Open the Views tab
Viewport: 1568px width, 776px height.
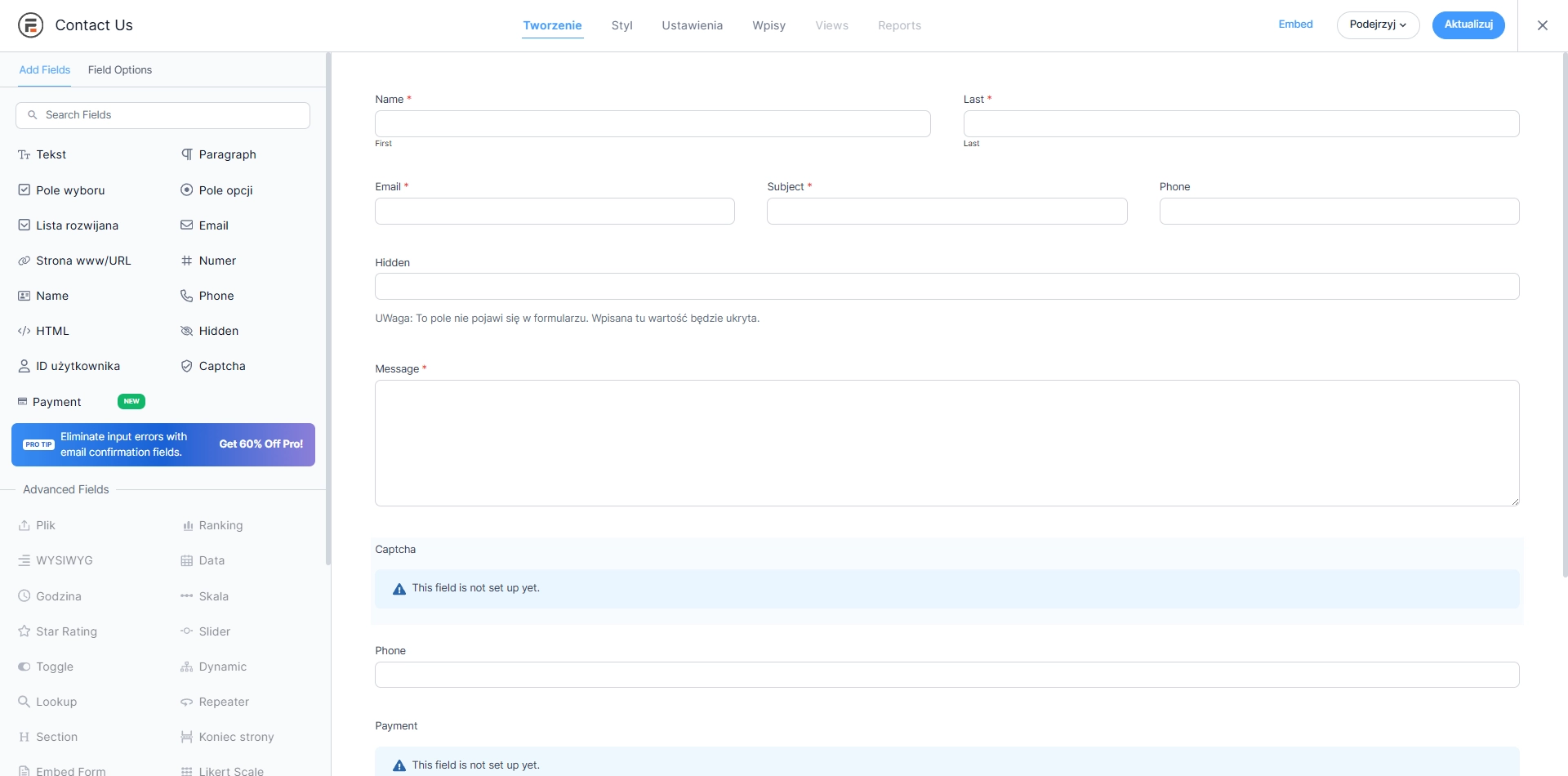pos(832,25)
